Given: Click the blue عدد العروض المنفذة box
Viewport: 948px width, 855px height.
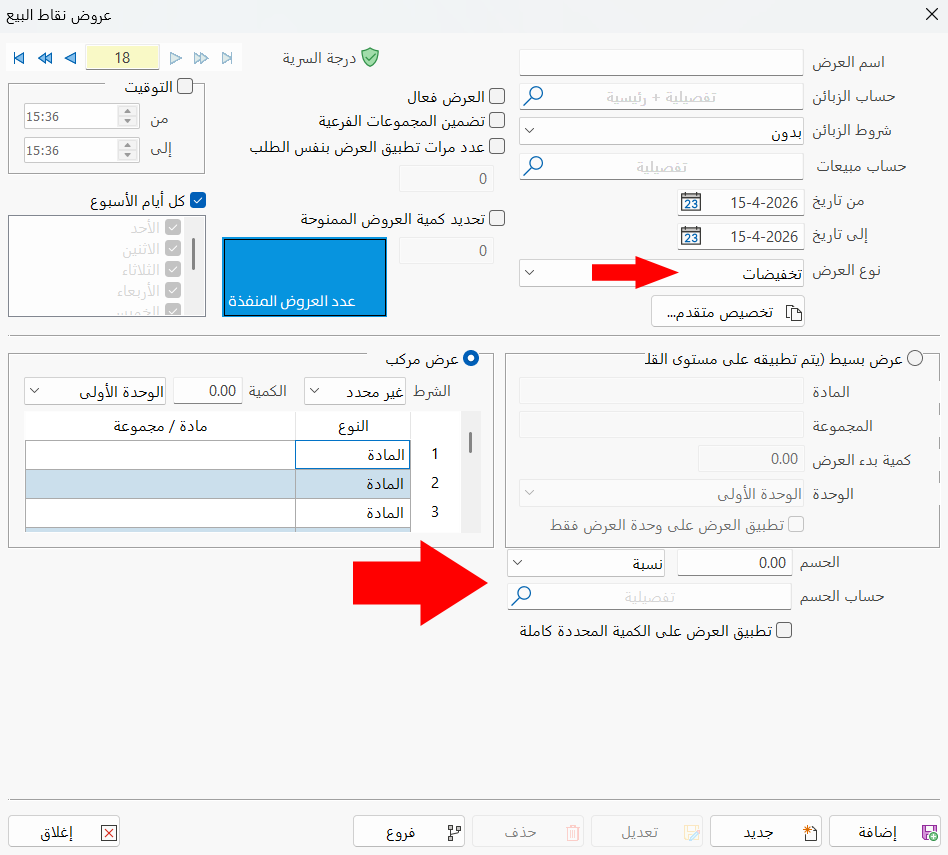Looking at the screenshot, I should [x=304, y=277].
